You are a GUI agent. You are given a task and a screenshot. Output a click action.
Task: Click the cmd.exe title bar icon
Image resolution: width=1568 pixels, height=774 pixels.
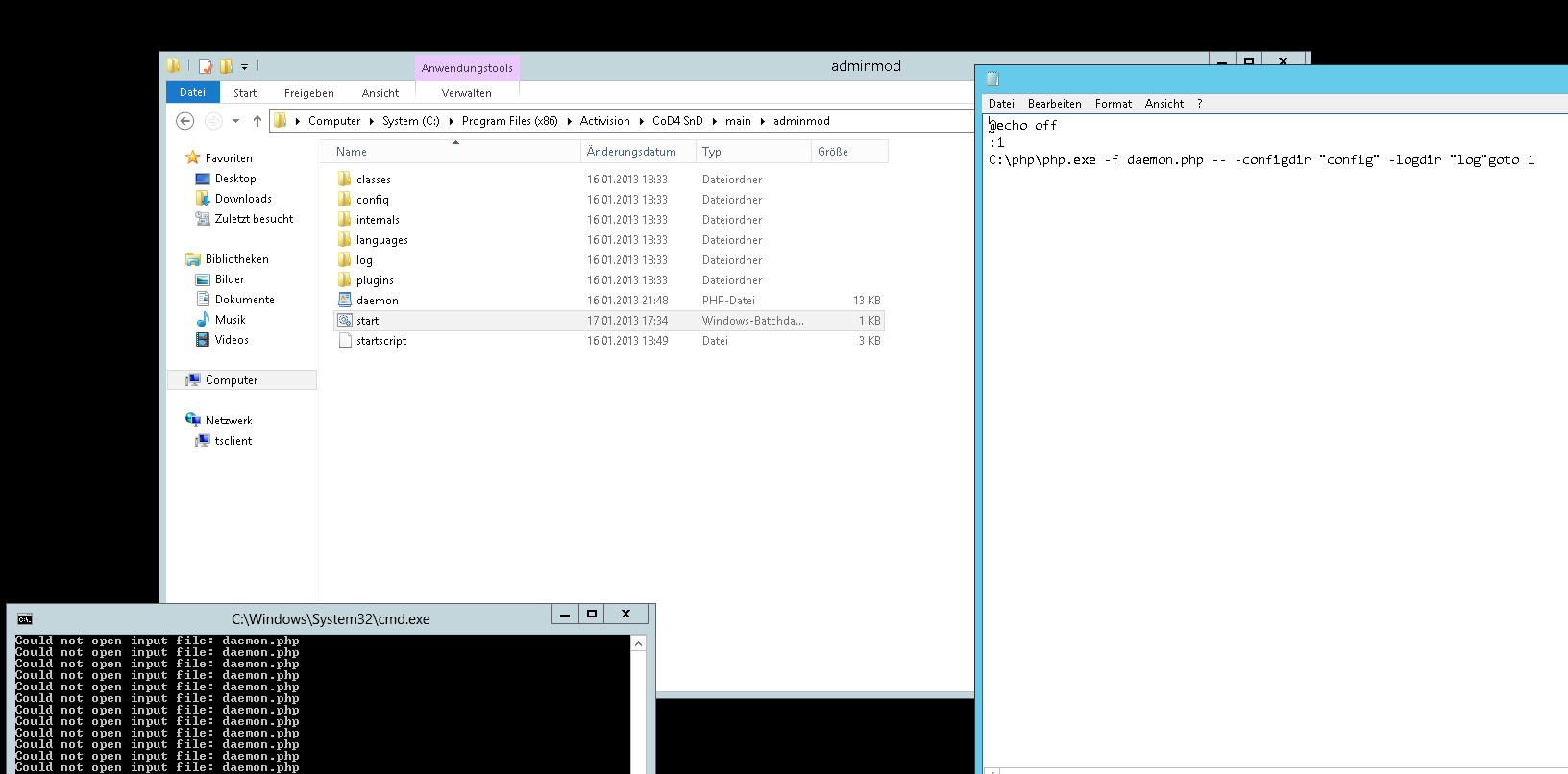[x=25, y=619]
